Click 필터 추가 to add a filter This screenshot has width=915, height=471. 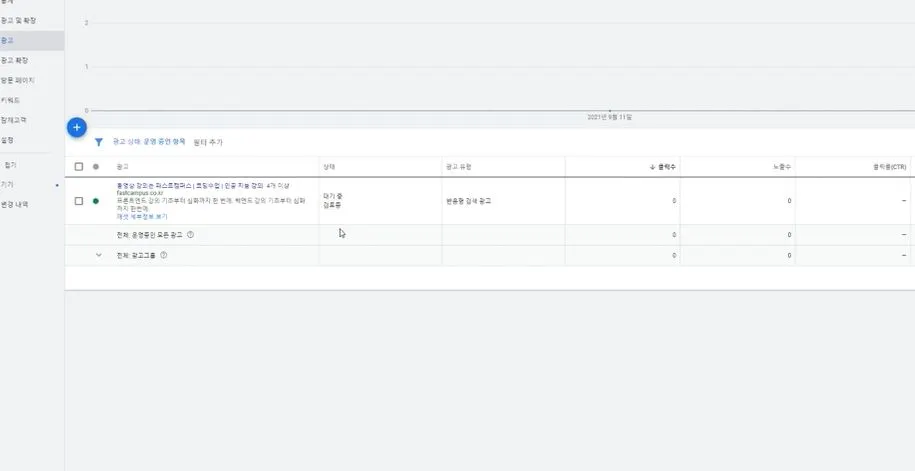click(x=208, y=142)
